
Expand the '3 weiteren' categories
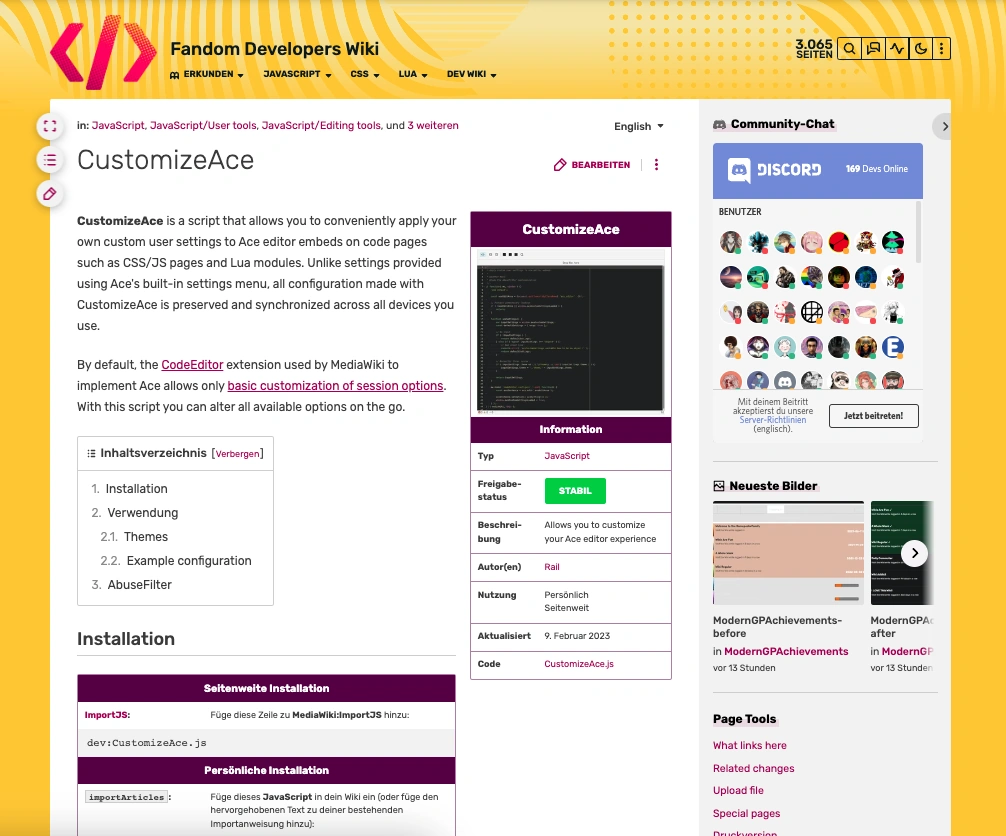[433, 126]
